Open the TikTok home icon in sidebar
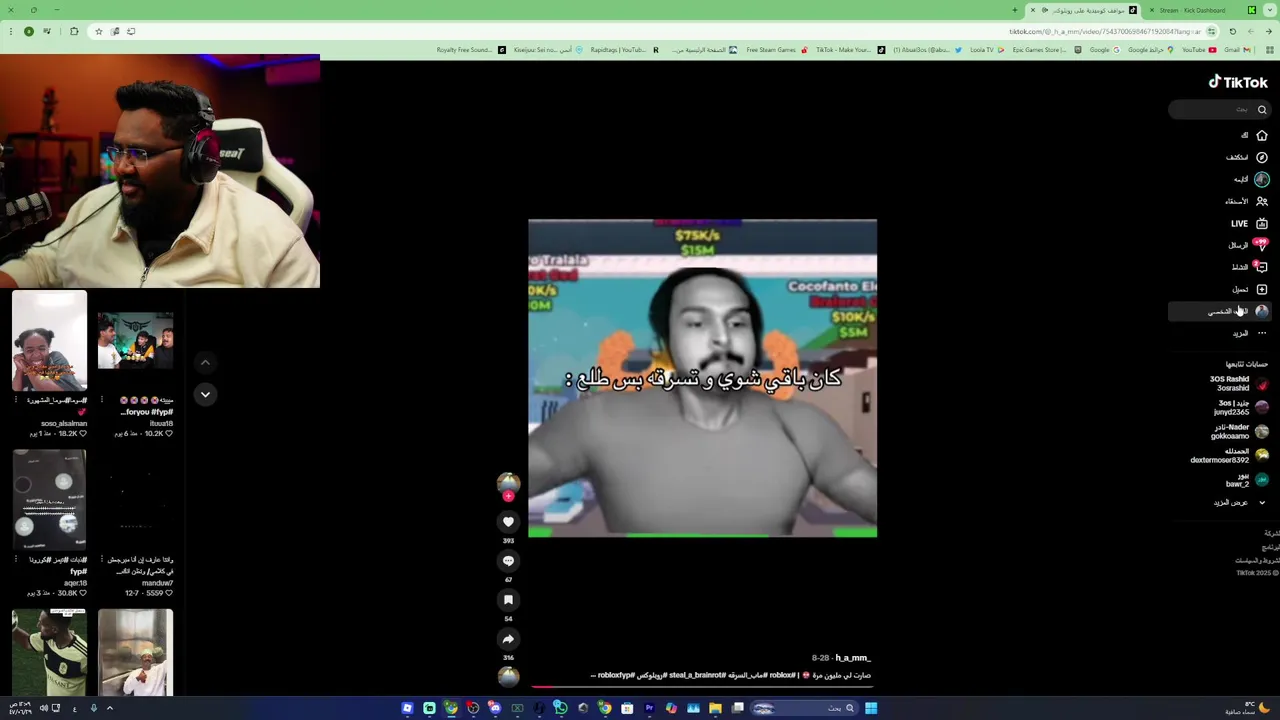The height and width of the screenshot is (720, 1280). (x=1262, y=135)
